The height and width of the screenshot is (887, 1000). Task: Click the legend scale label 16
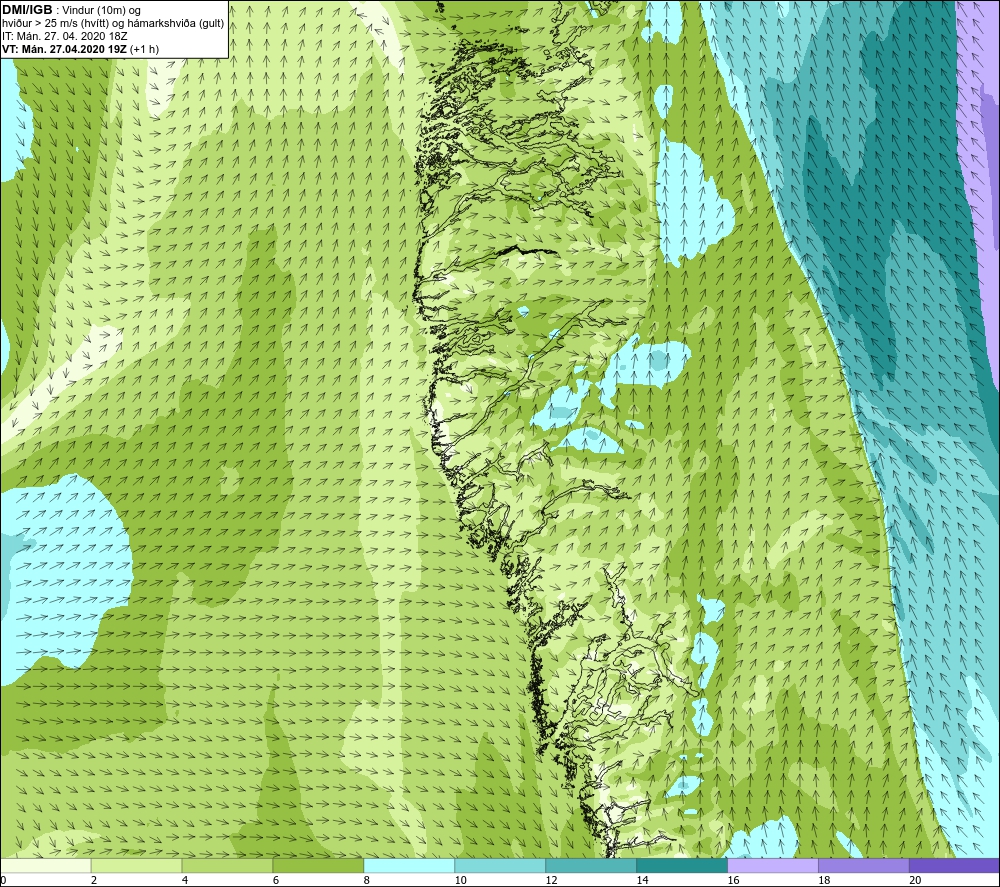point(733,881)
